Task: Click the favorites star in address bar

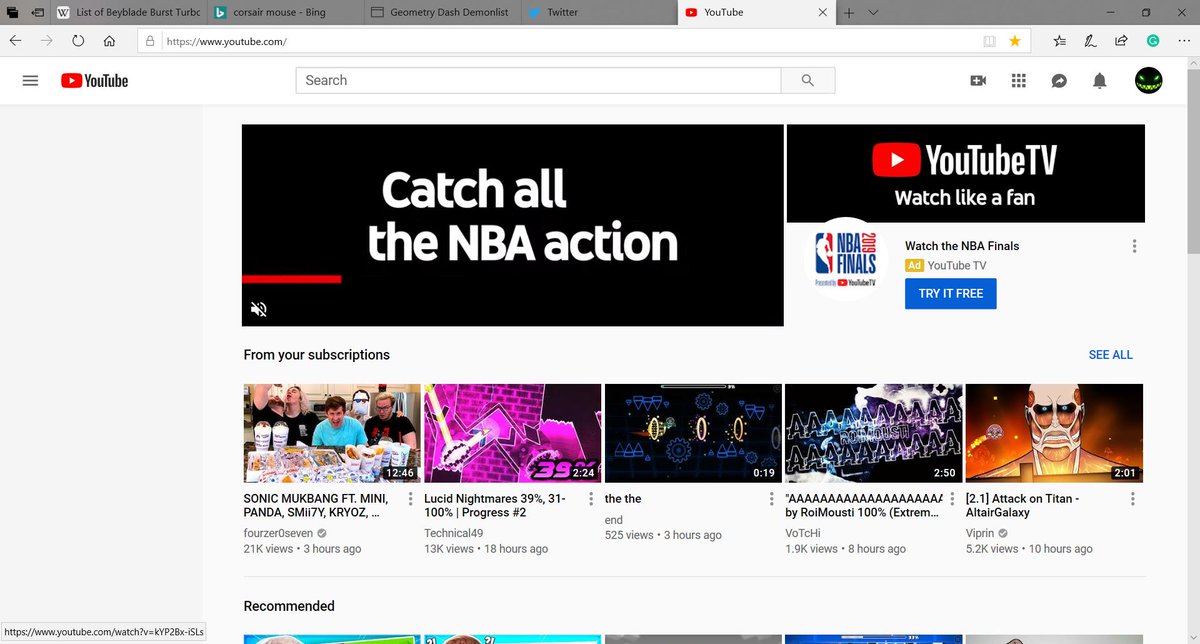Action: click(1015, 41)
